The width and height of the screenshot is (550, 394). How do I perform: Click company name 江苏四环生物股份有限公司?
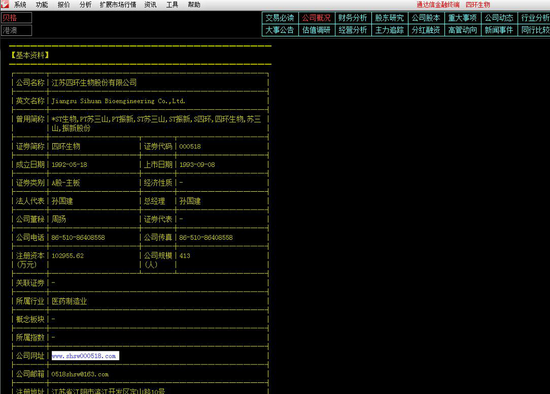tap(94, 83)
